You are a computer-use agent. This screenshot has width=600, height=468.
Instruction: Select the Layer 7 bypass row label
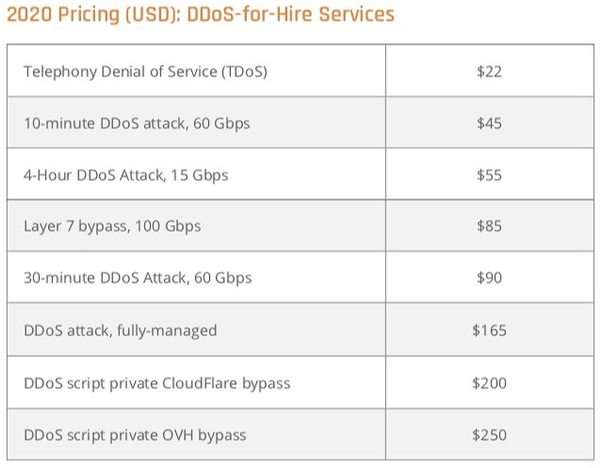[111, 227]
